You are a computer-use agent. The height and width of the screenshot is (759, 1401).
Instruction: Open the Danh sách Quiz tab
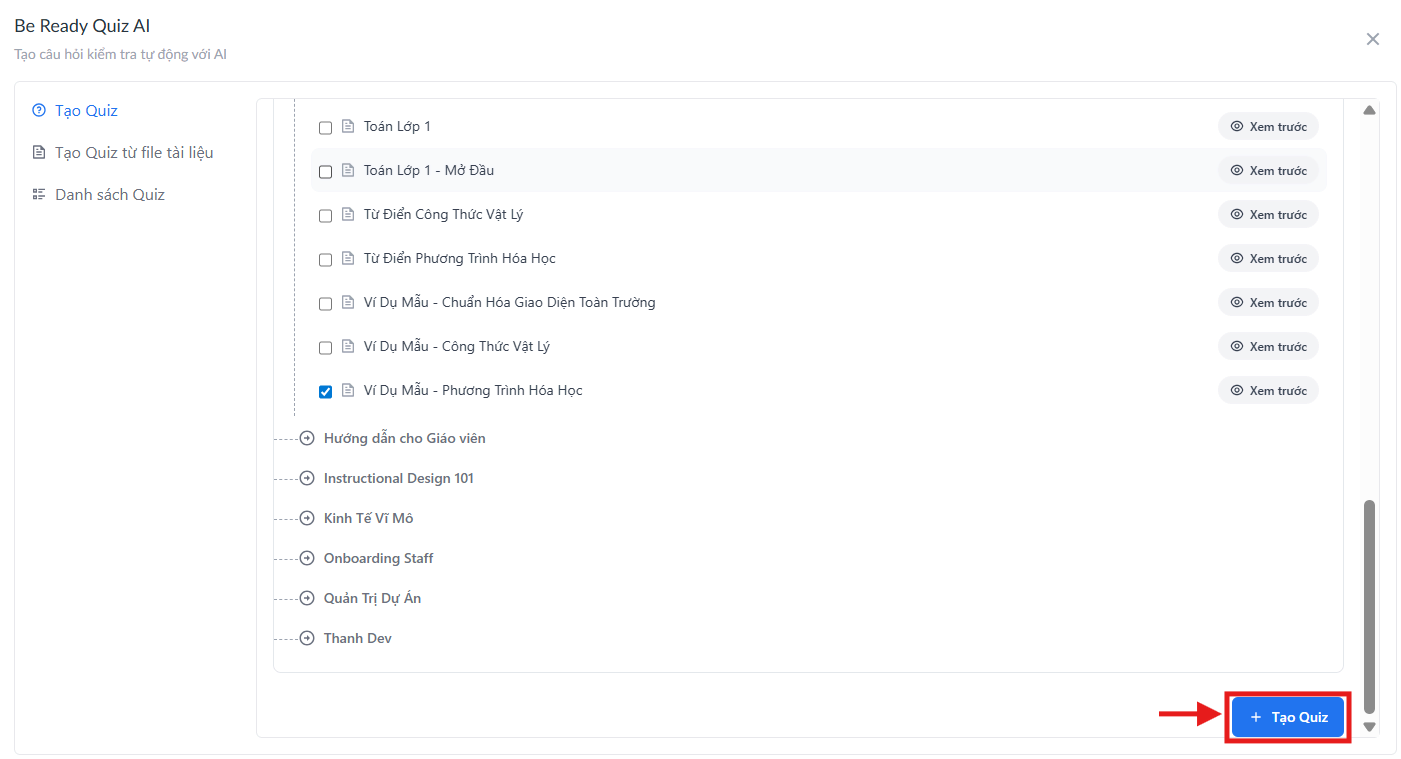99,194
